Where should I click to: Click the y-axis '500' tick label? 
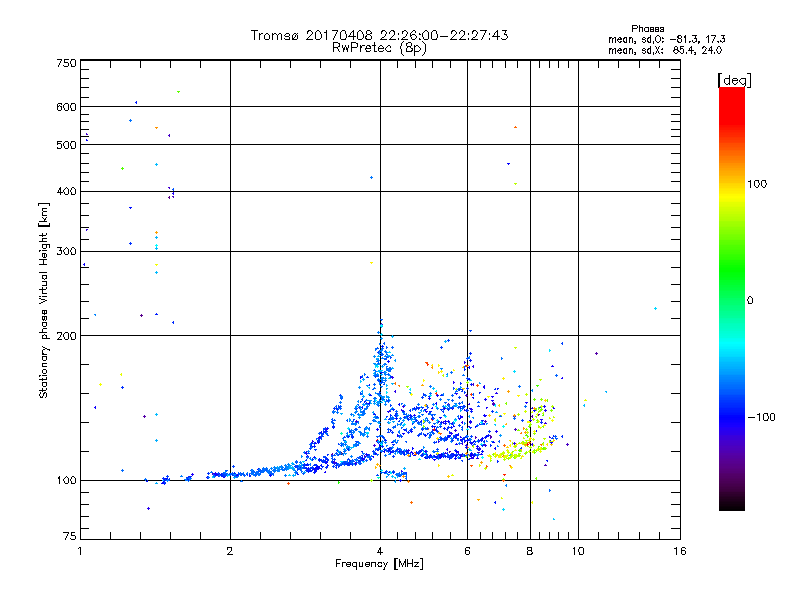pyautogui.click(x=66, y=145)
